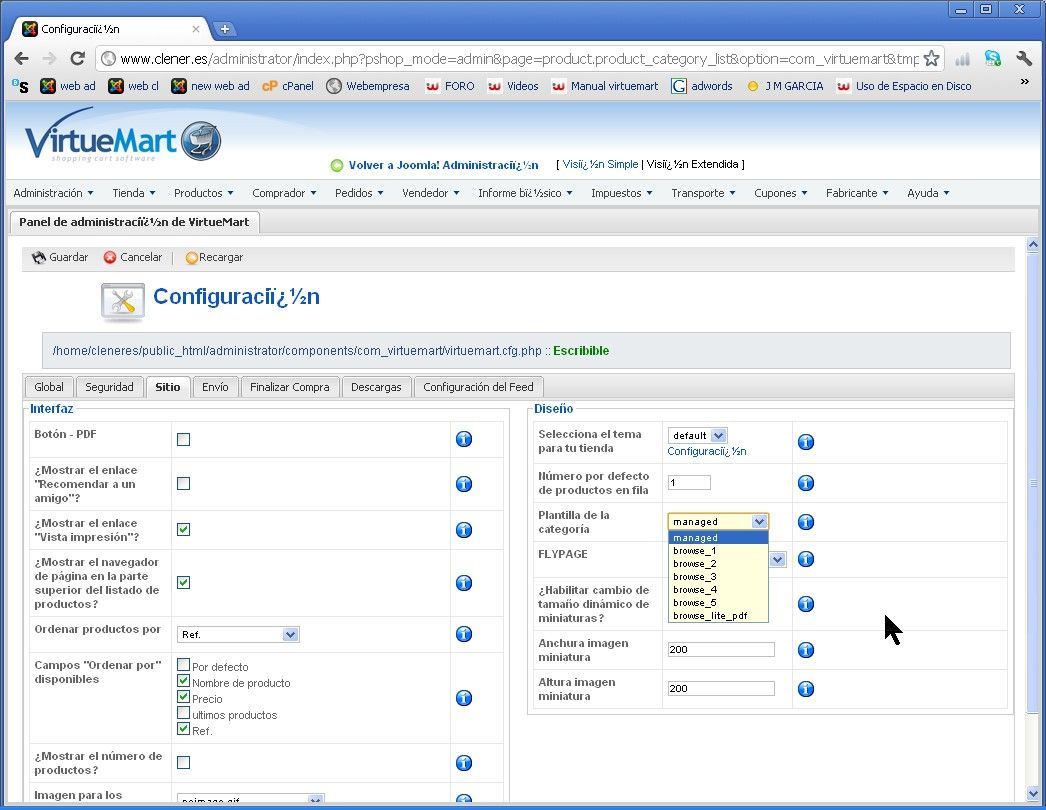Click Anchura imagen miniatura input field
Screen dimensions: 1046x810
[721, 649]
